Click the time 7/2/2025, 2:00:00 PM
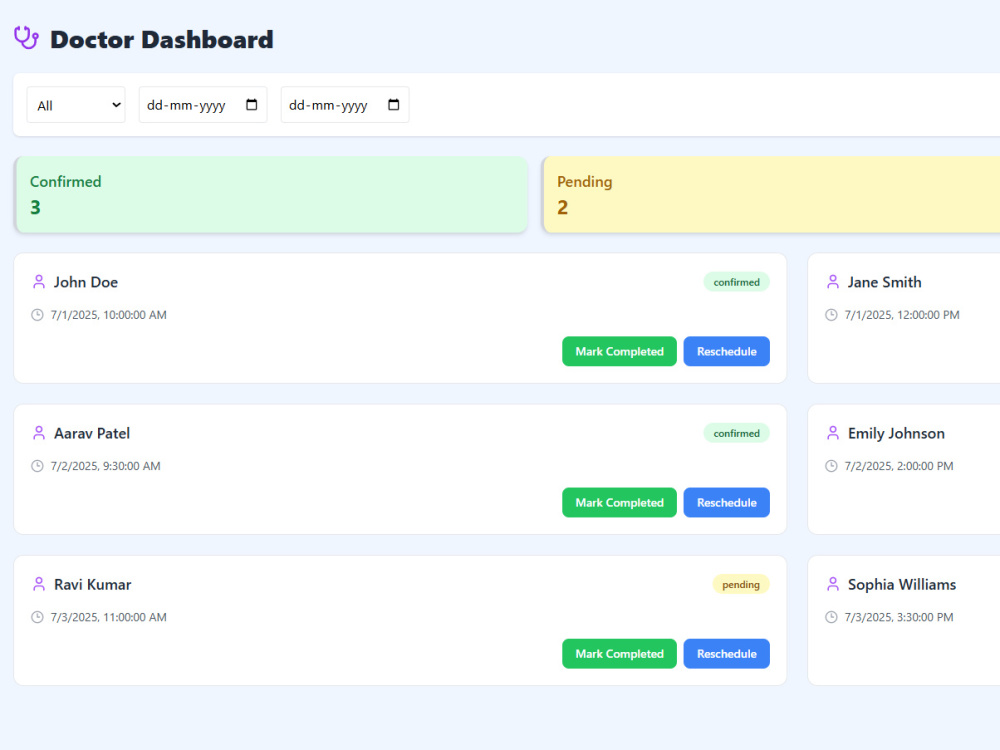This screenshot has width=1000, height=750. [x=899, y=466]
